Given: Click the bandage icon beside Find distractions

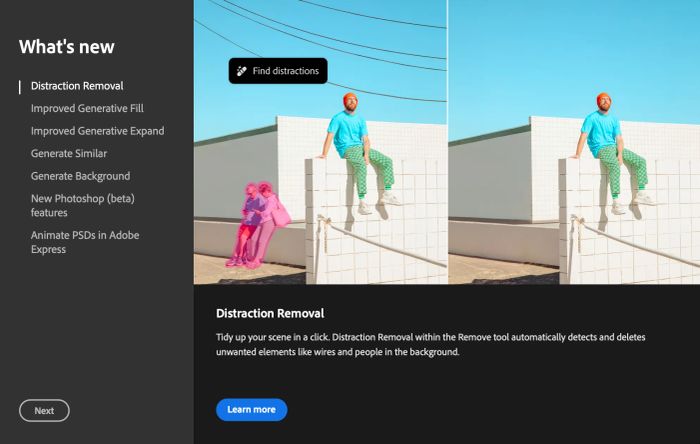Looking at the screenshot, I should (x=242, y=71).
